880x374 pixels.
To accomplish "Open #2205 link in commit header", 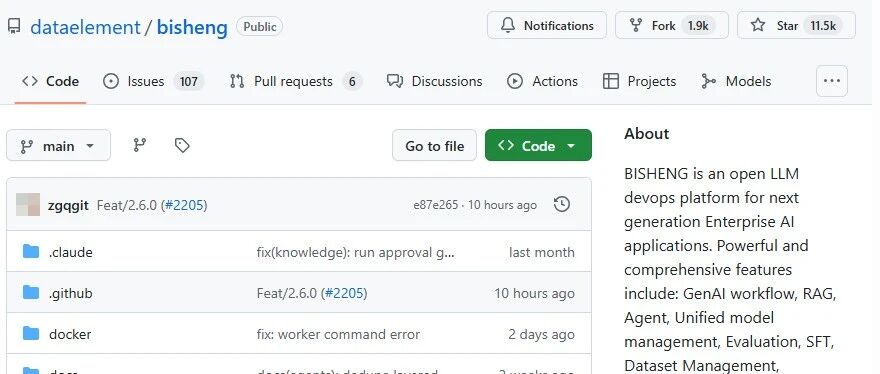I will [184, 206].
